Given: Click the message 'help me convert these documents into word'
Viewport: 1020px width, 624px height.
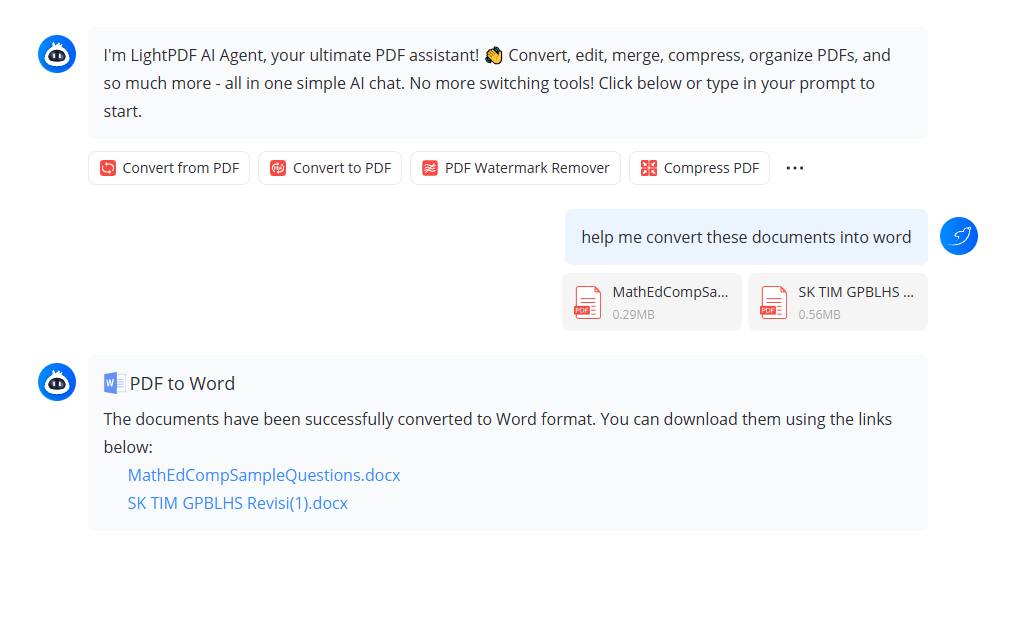Looking at the screenshot, I should tap(746, 237).
